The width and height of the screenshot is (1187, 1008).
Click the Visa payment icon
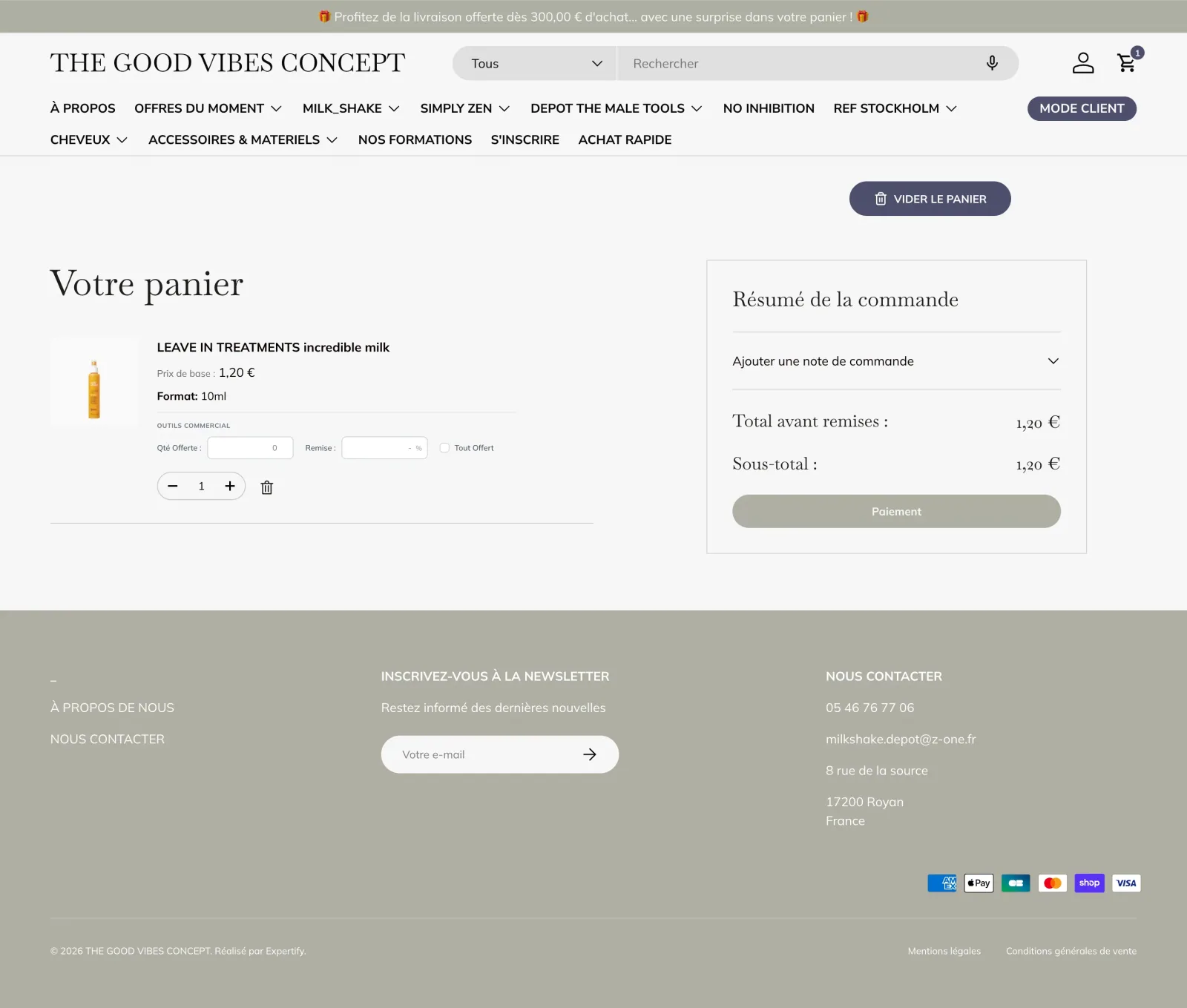(x=1126, y=883)
